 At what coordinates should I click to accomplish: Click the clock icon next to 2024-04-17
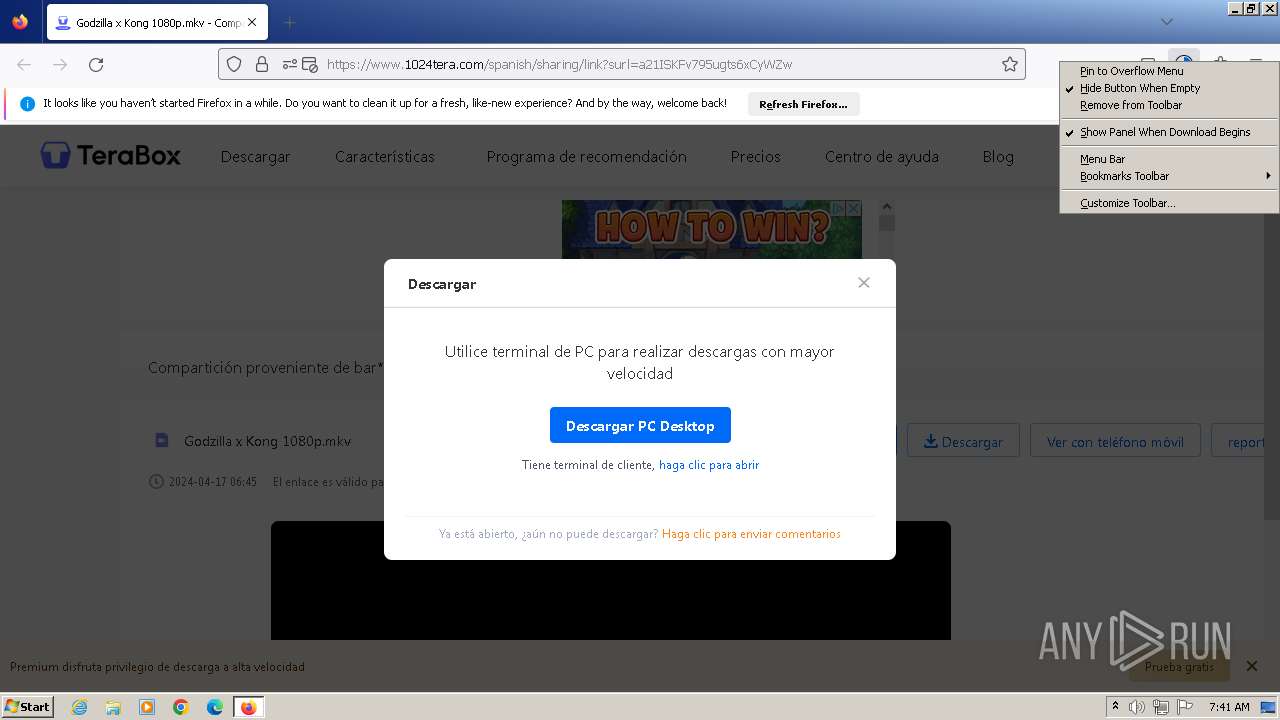click(x=156, y=481)
